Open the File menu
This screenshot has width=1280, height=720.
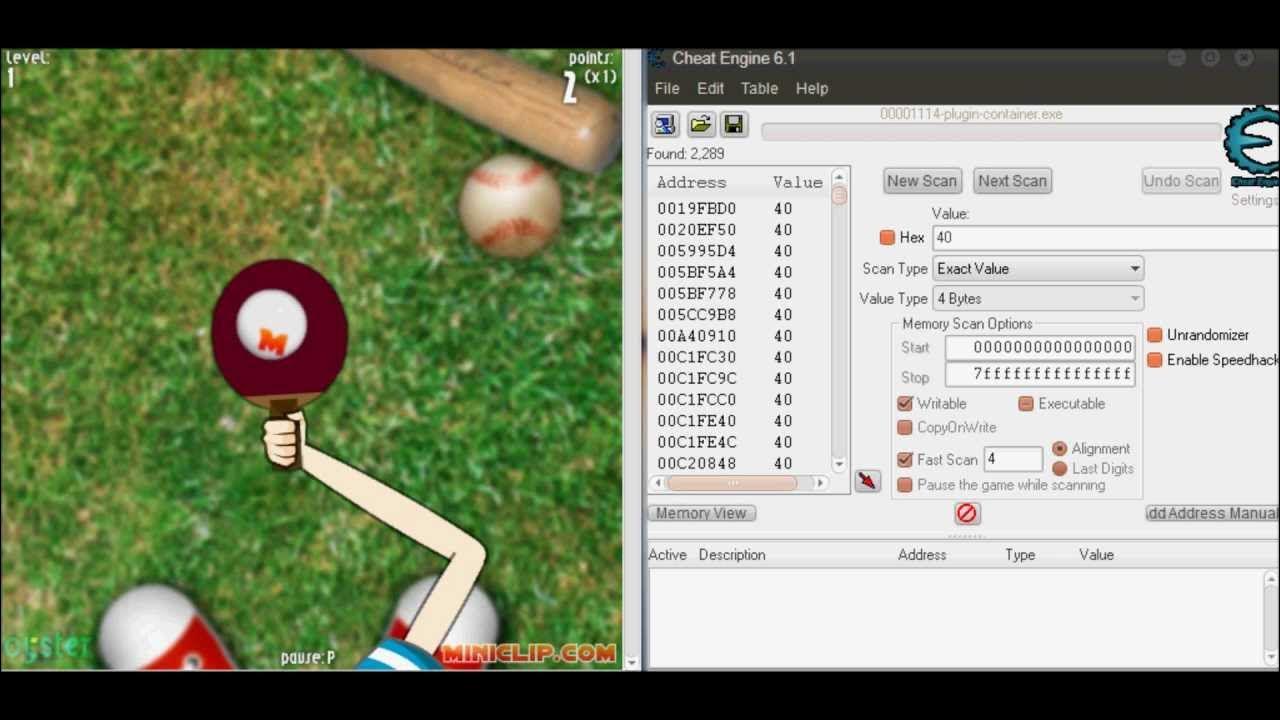pos(667,88)
